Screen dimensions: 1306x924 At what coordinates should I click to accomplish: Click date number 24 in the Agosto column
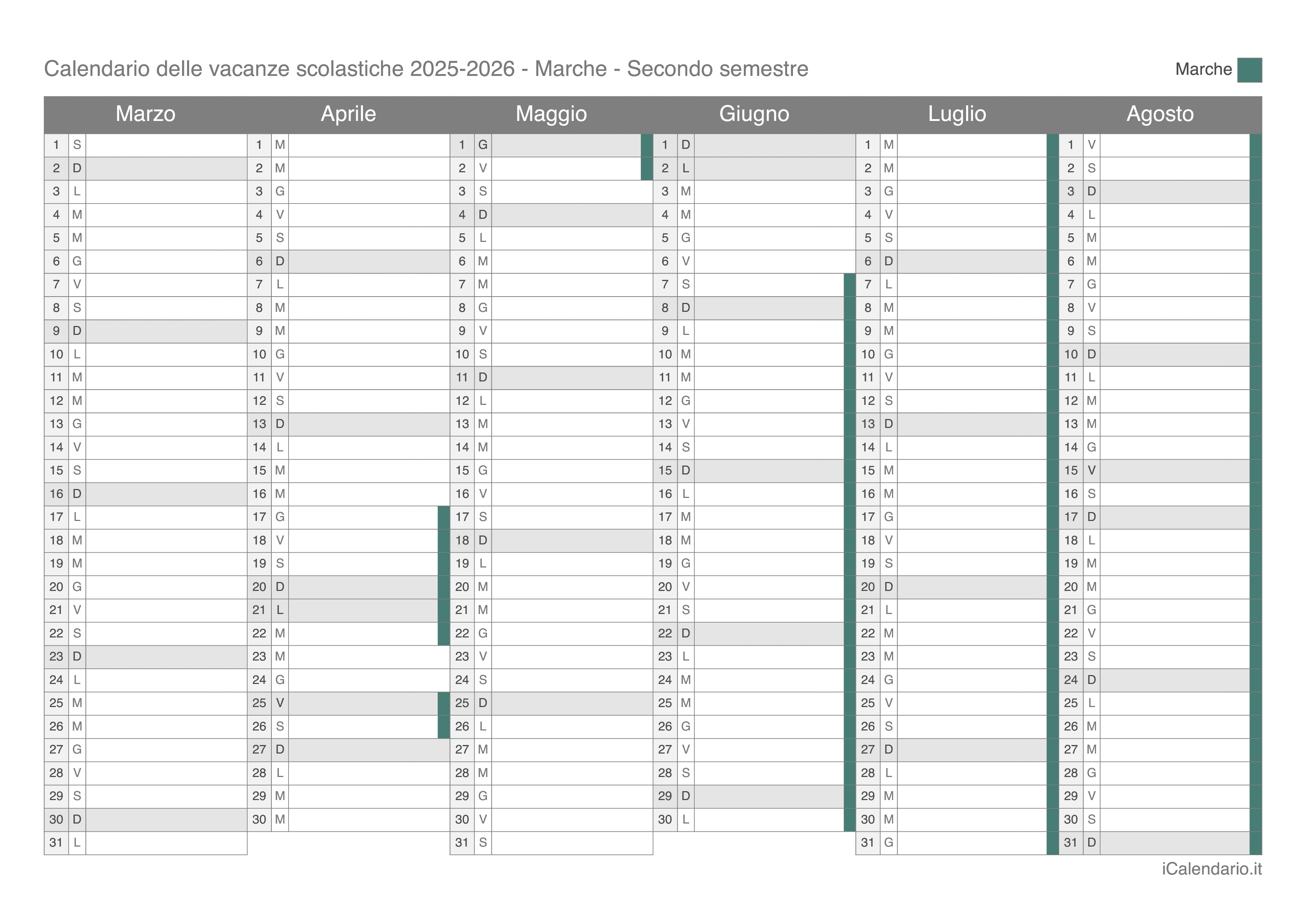point(1071,680)
